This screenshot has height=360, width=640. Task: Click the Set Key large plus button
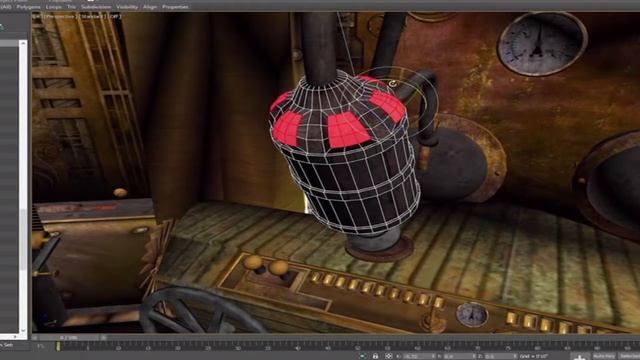tap(580, 357)
